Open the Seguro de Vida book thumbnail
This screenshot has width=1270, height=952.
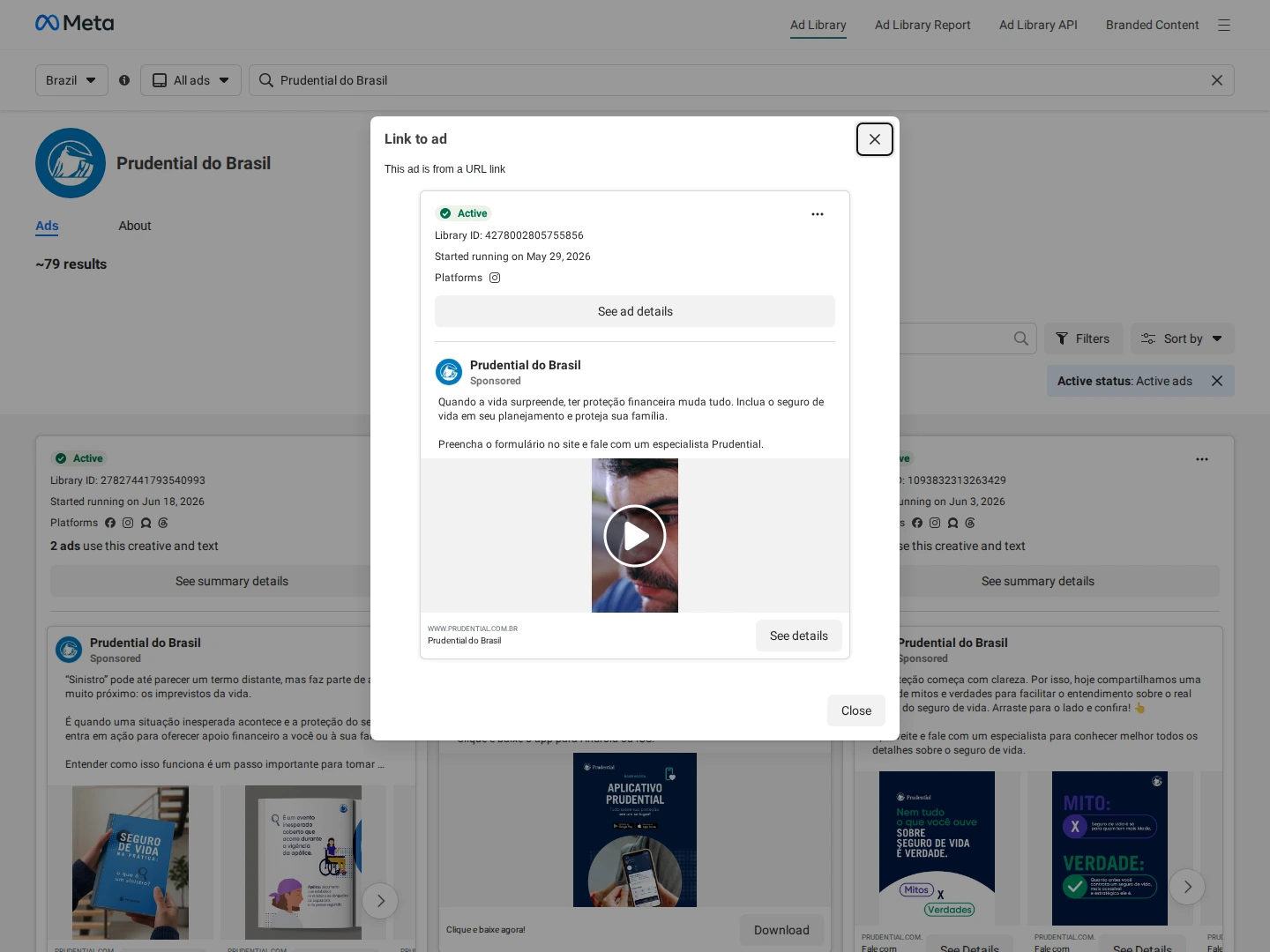(131, 862)
